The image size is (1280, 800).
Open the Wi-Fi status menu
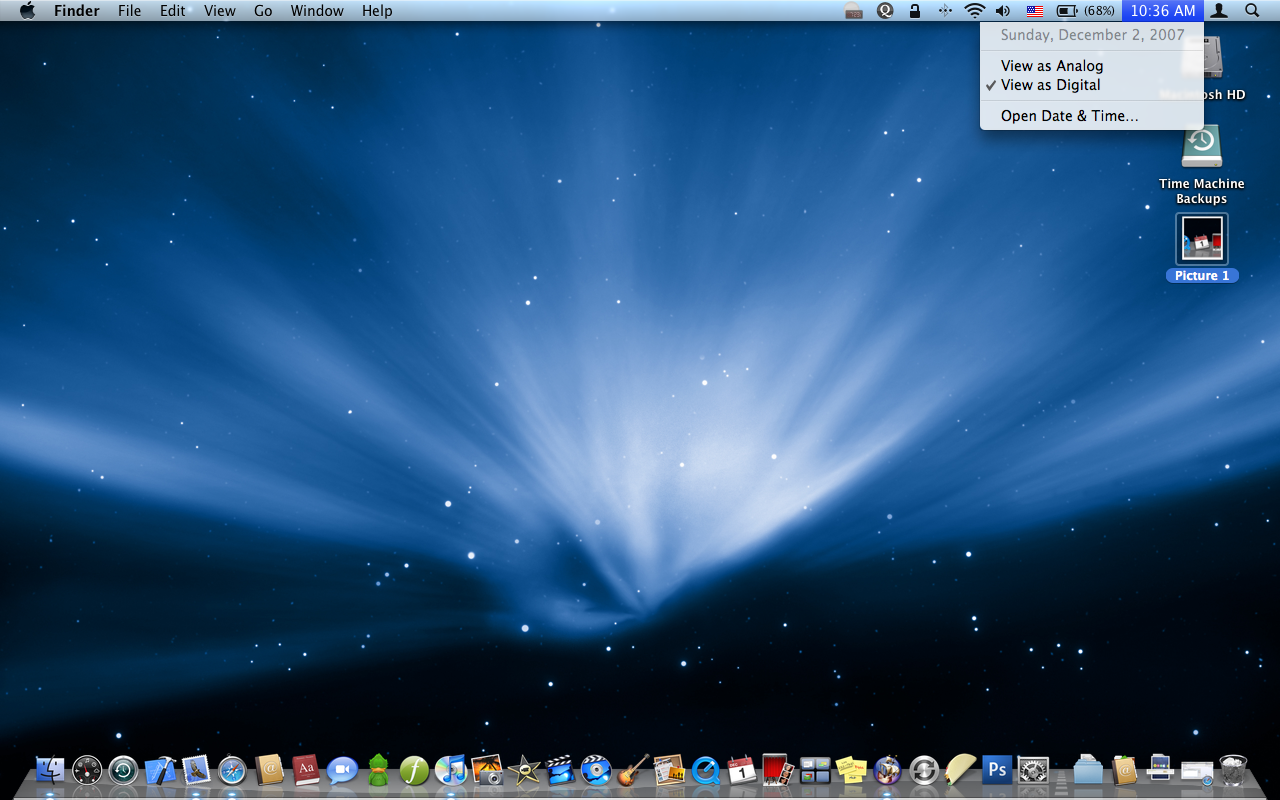coord(974,11)
